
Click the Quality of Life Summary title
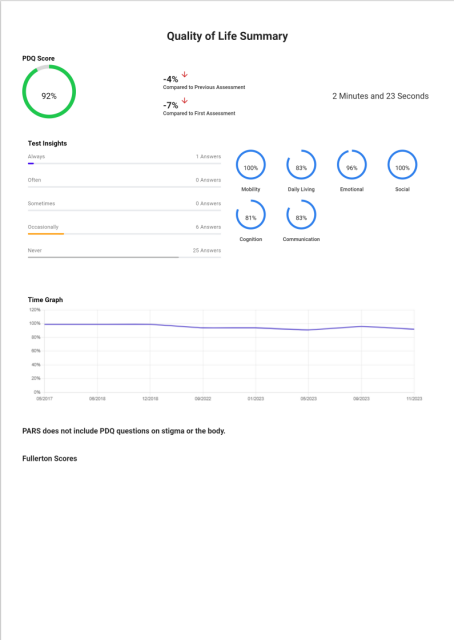(227, 36)
